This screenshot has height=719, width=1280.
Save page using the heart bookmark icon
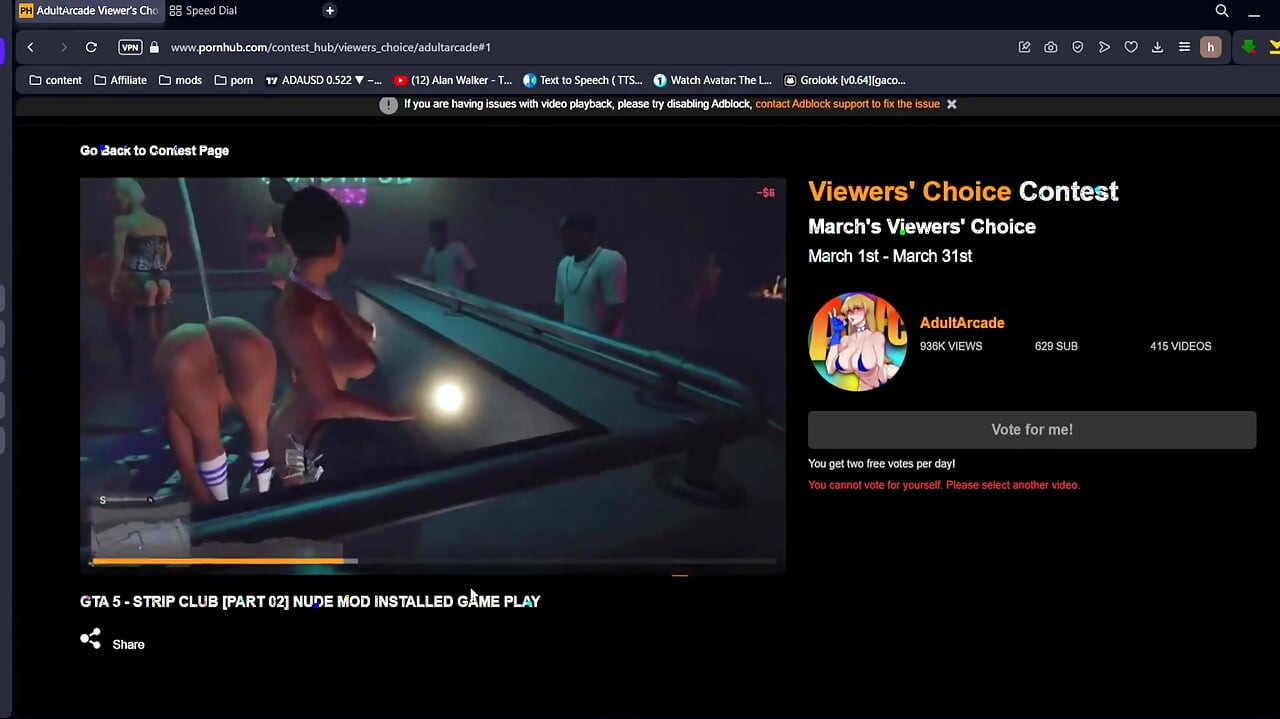pos(1131,47)
